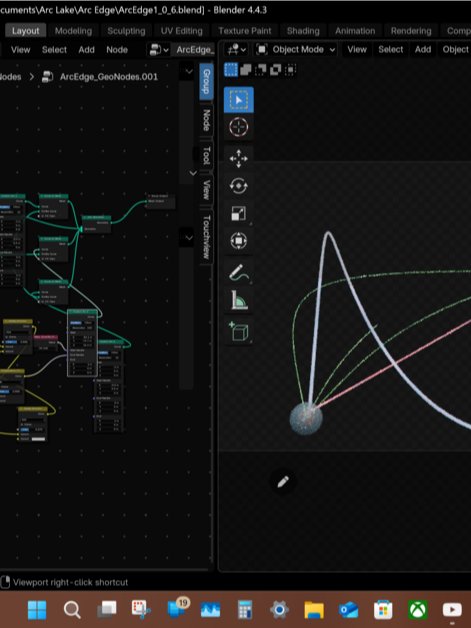Open 3D viewport Object menu

tap(455, 49)
